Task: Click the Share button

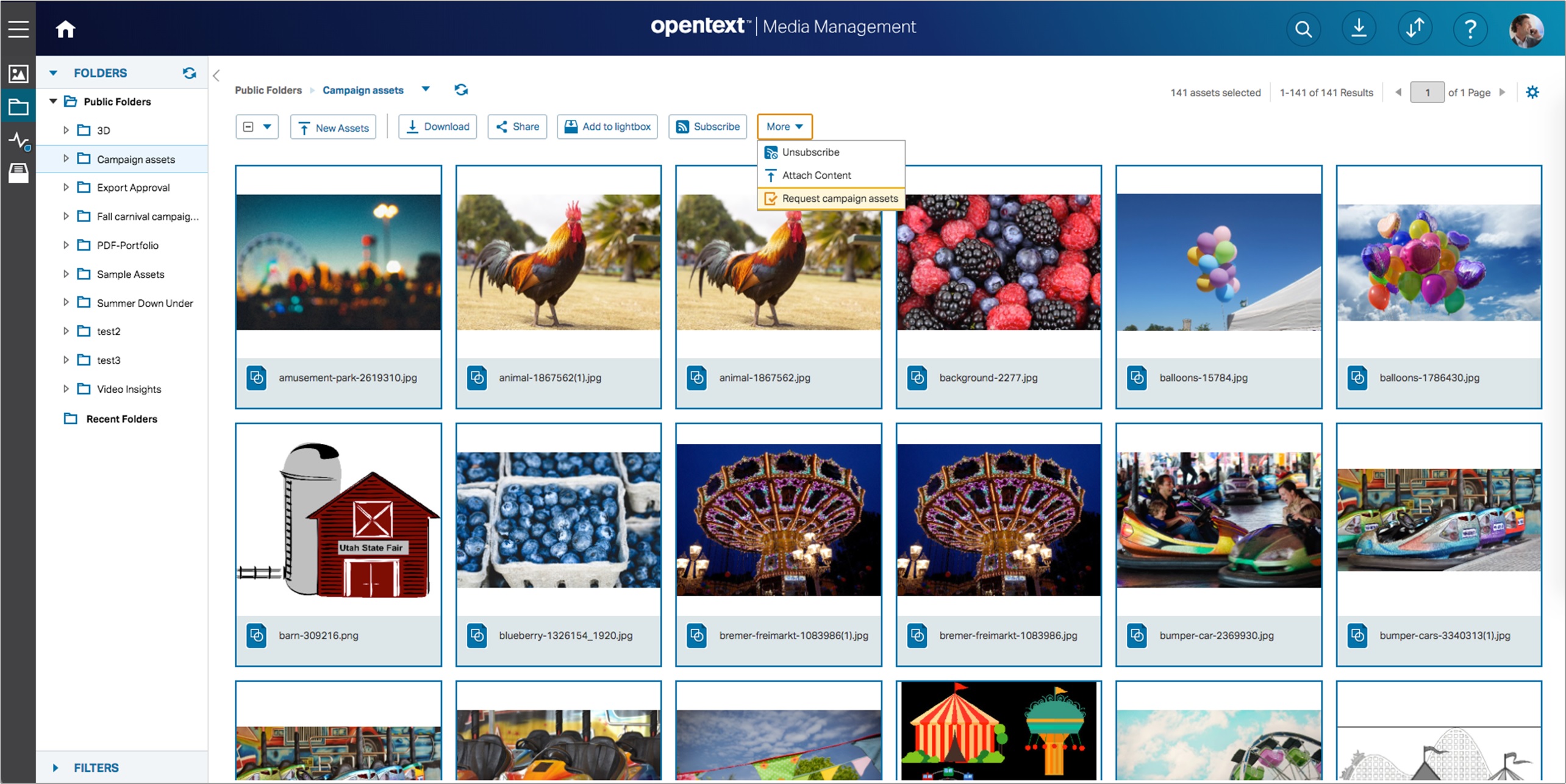Action: coord(517,127)
